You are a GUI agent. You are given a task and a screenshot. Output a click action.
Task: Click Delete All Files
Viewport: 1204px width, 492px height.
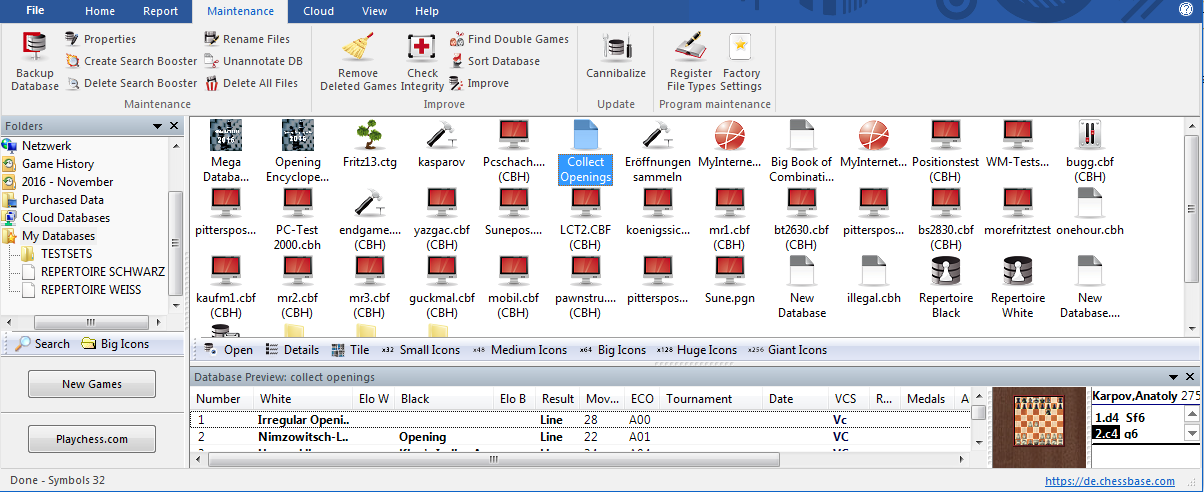coord(251,83)
